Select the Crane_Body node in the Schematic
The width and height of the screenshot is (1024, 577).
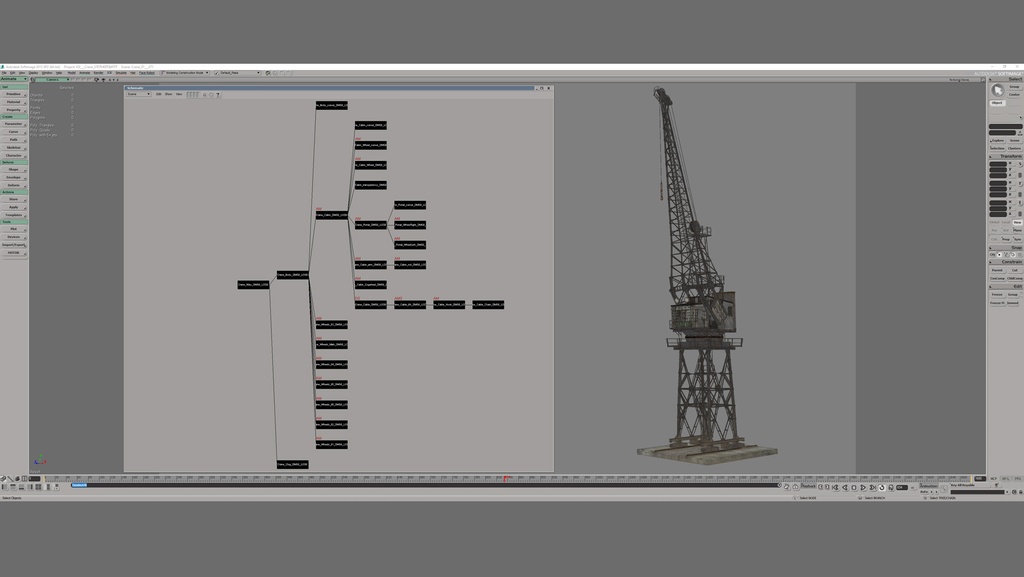pyautogui.click(x=292, y=275)
